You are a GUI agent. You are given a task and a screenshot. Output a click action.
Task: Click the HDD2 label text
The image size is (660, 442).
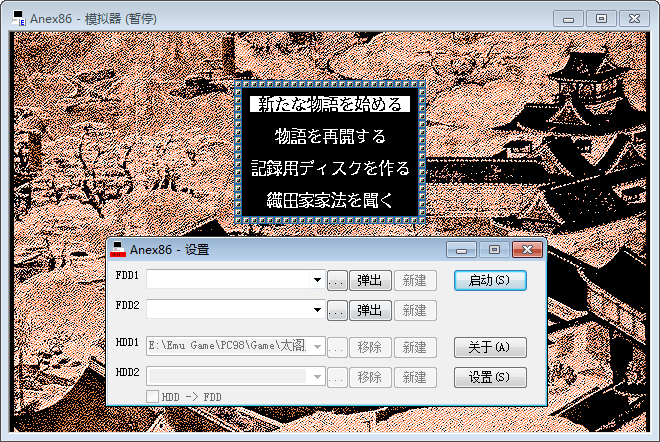(x=127, y=372)
